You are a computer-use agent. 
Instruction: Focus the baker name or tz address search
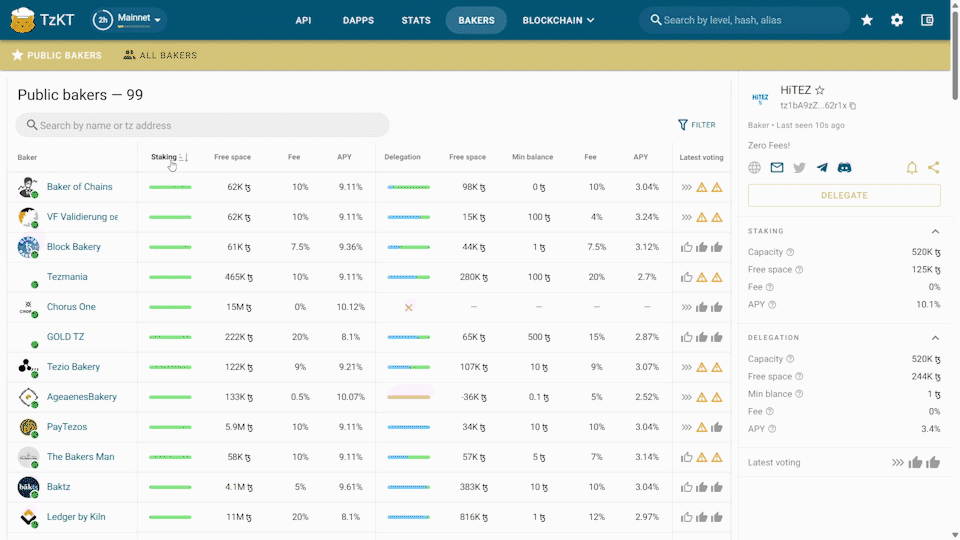point(203,125)
